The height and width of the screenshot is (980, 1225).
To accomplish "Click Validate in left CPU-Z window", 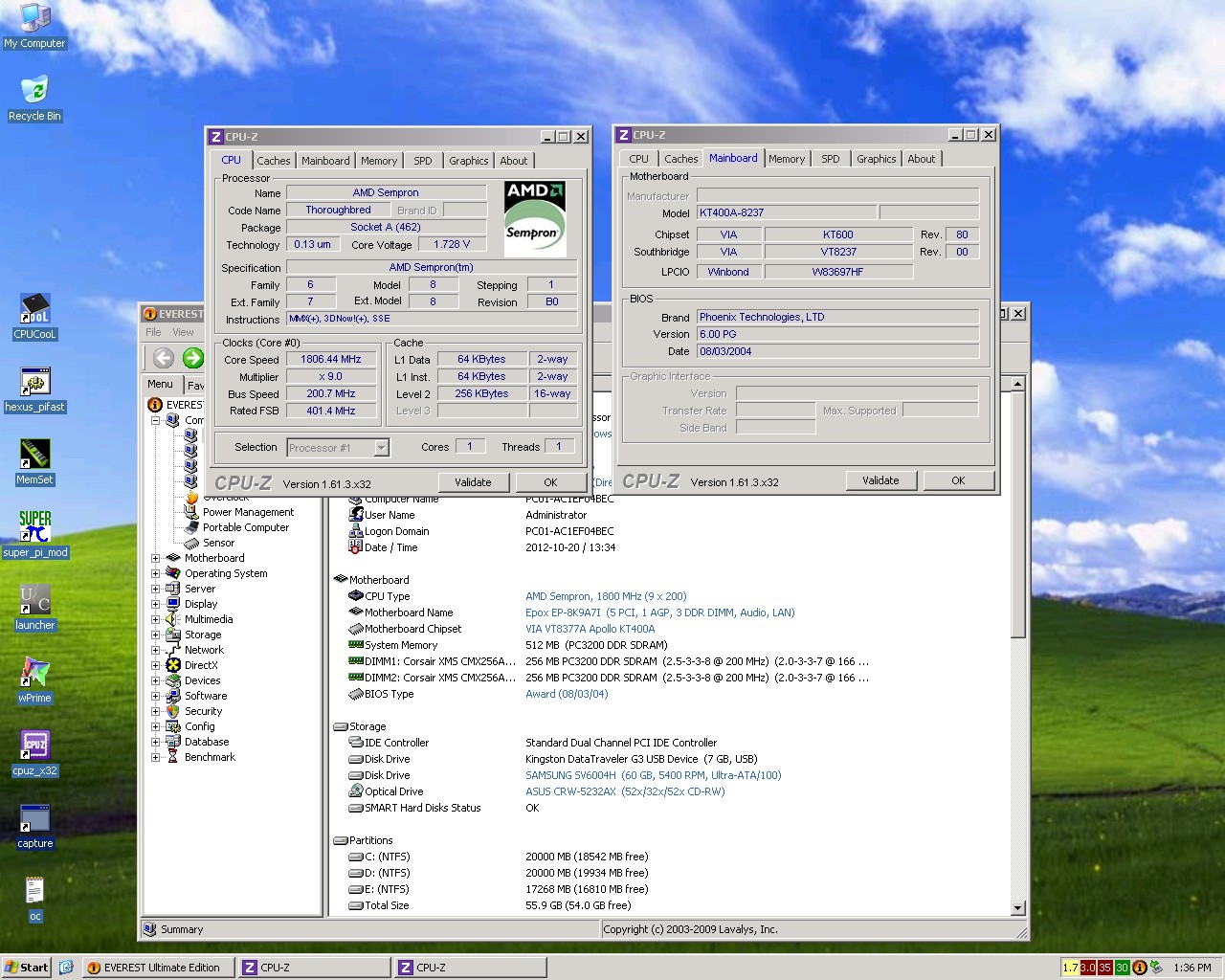I will pyautogui.click(x=473, y=482).
